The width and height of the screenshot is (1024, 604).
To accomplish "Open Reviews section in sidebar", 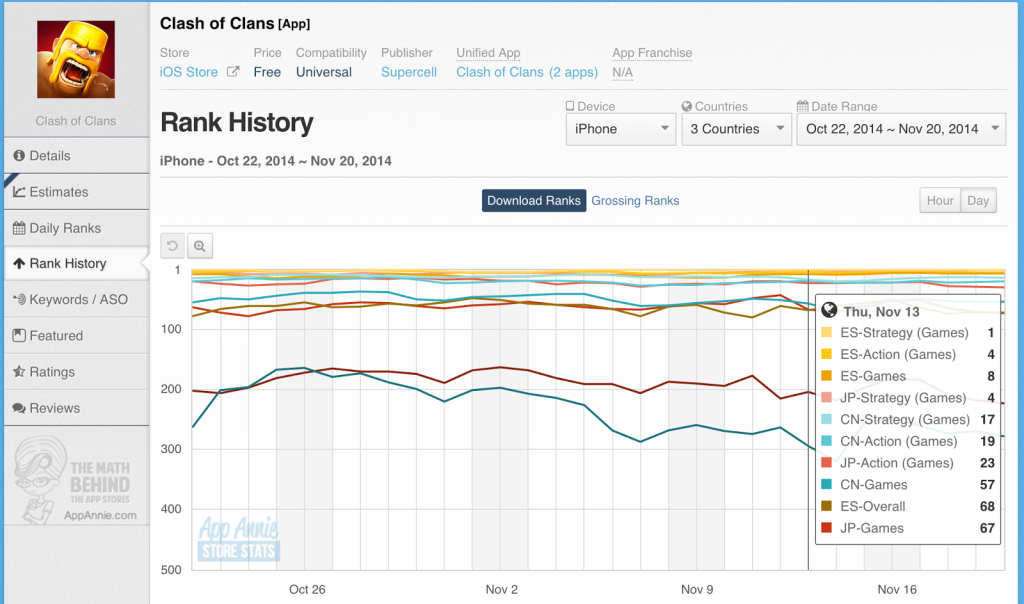I will pyautogui.click(x=76, y=408).
